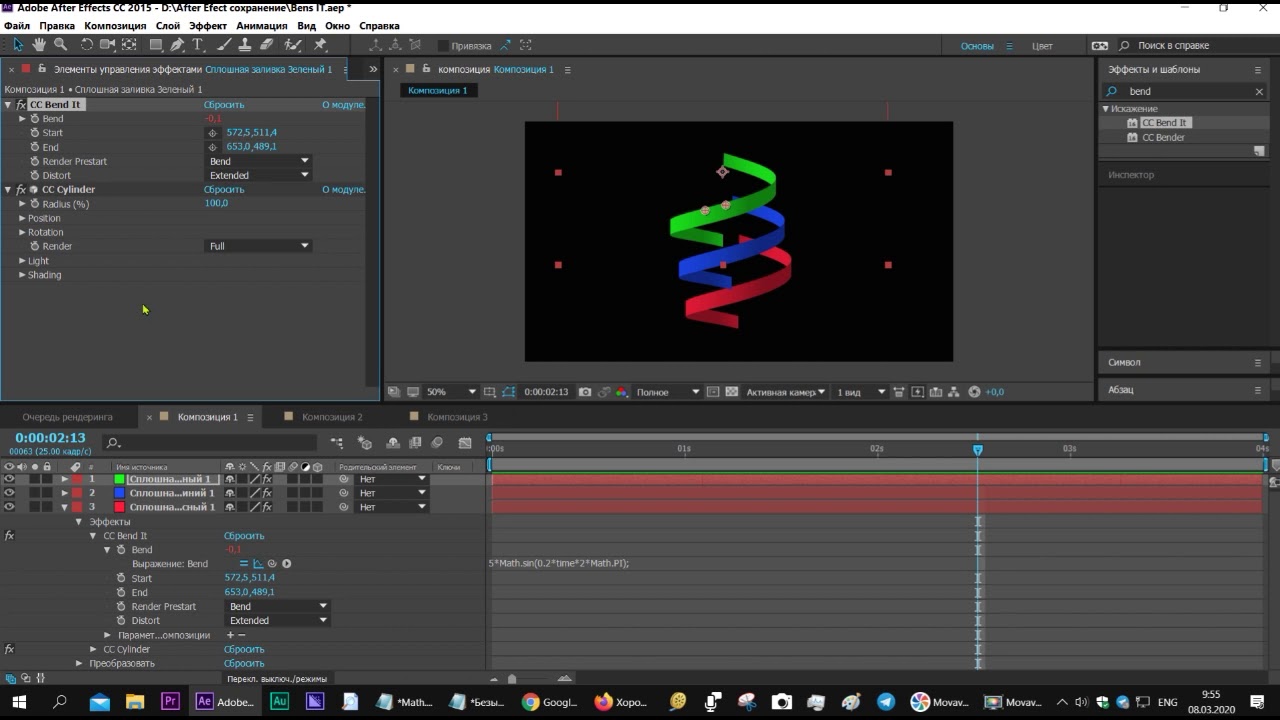1280x720 pixels.
Task: Select the Hand tool
Action: [39, 45]
